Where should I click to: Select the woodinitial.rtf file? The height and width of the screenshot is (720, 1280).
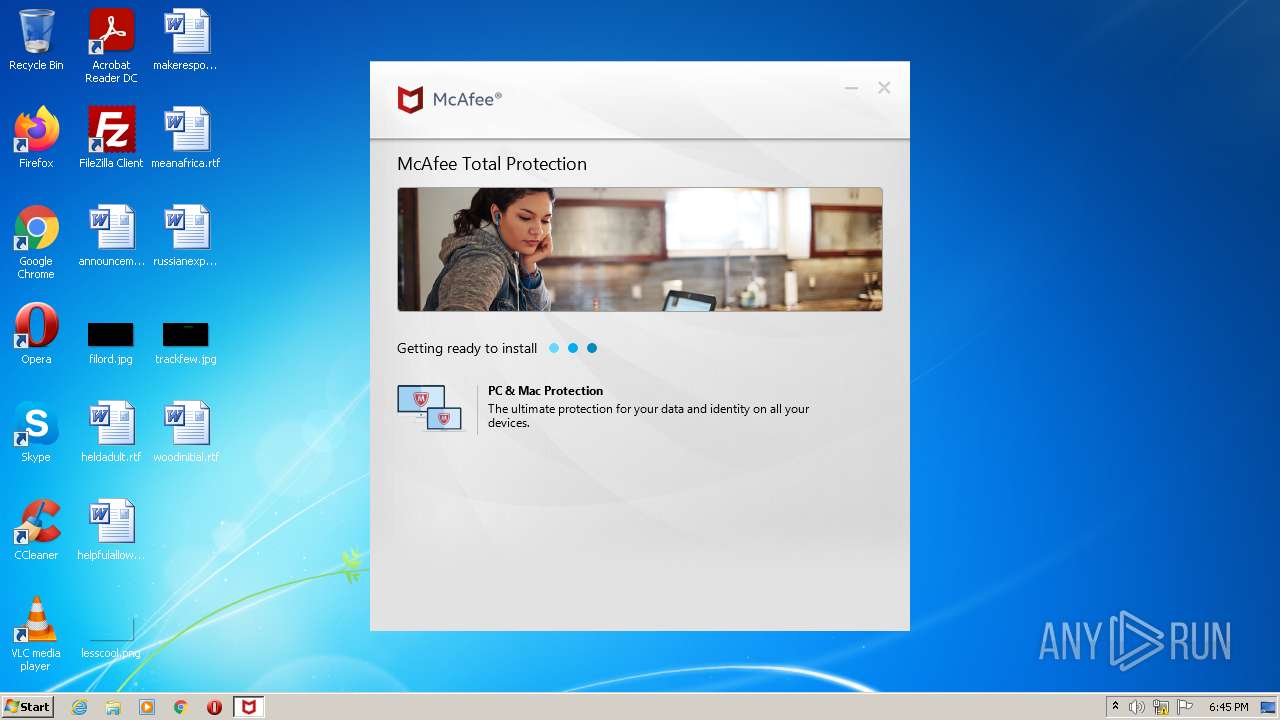186,432
